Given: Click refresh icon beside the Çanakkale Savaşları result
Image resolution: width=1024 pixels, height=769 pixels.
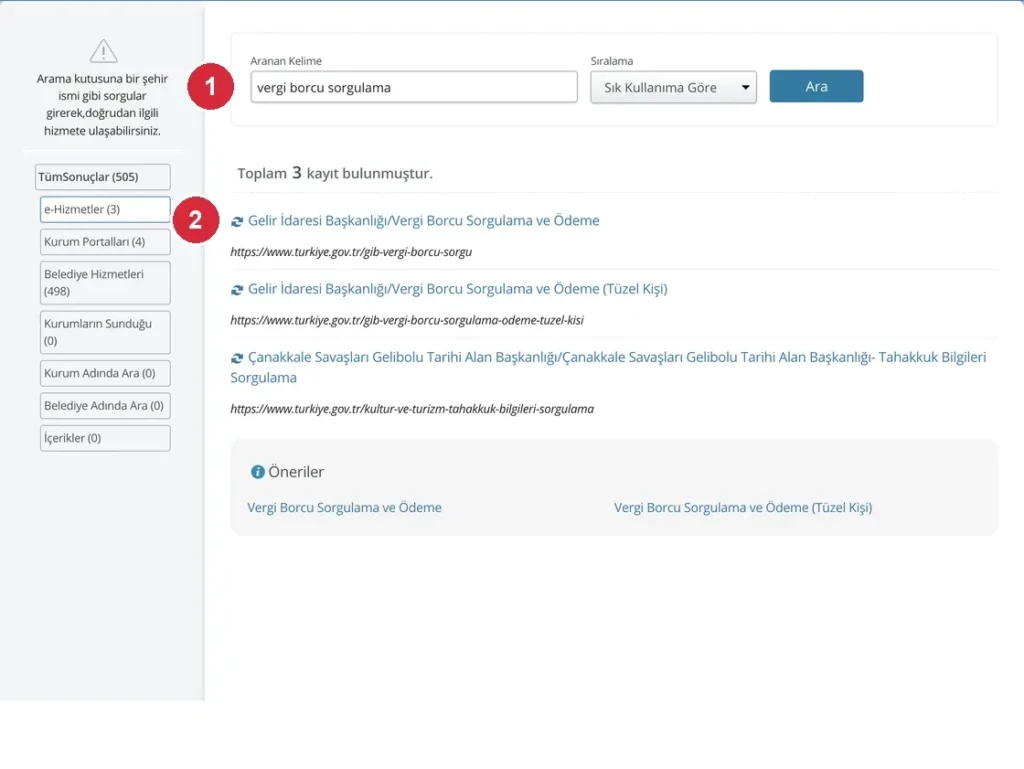Looking at the screenshot, I should (x=237, y=358).
